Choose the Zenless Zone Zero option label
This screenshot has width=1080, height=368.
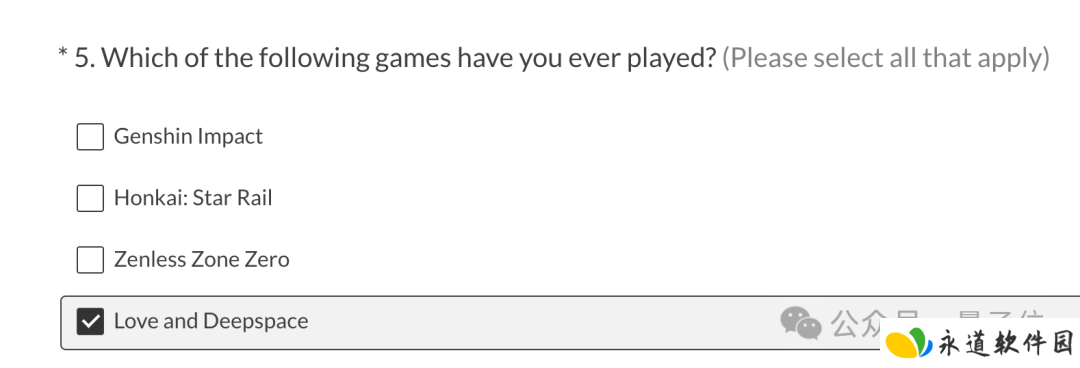coord(201,260)
